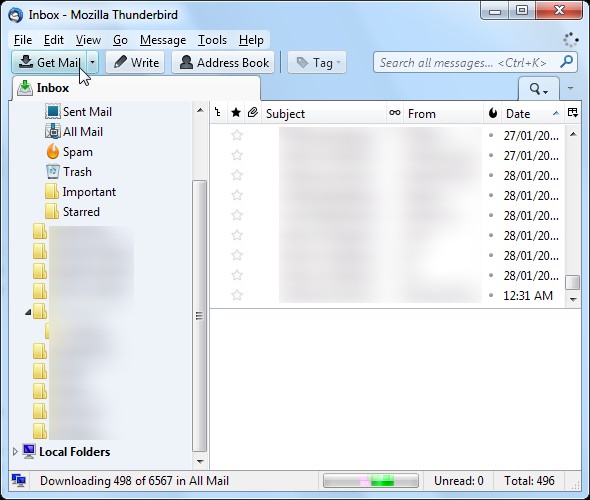590x500 pixels.
Task: Click the activity throbber spinner icon
Action: tap(570, 40)
